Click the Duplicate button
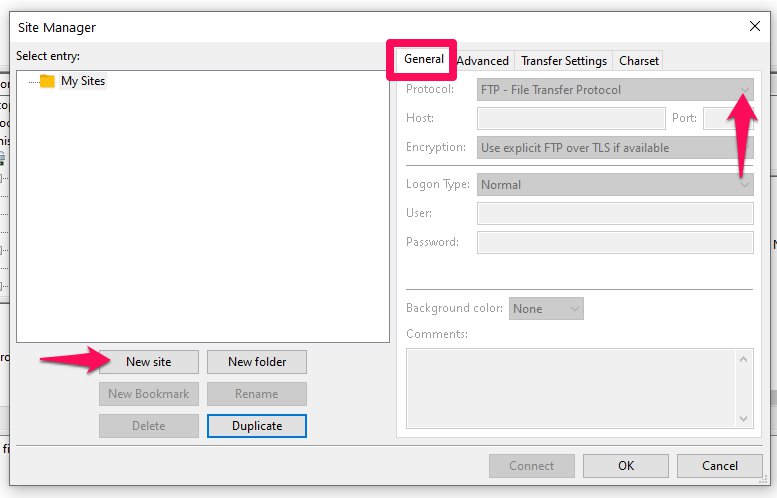The image size is (777, 498). pos(257,426)
